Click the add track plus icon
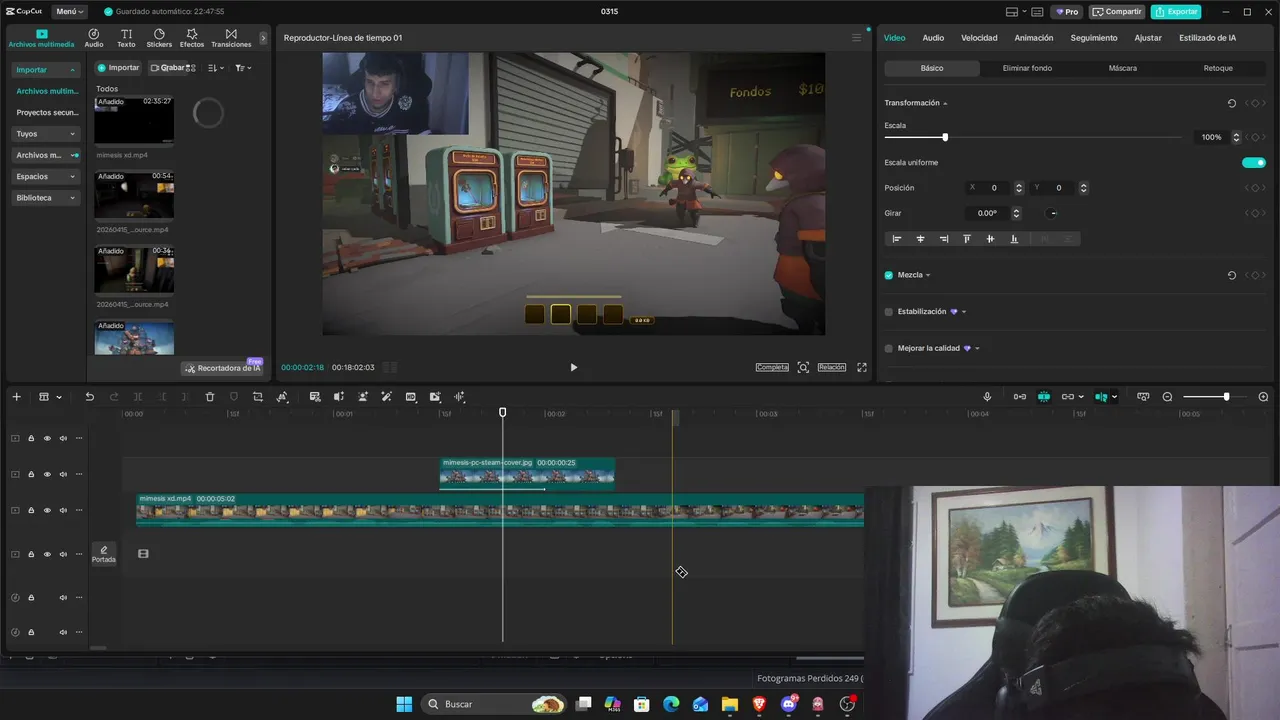1280x720 pixels. [x=16, y=397]
